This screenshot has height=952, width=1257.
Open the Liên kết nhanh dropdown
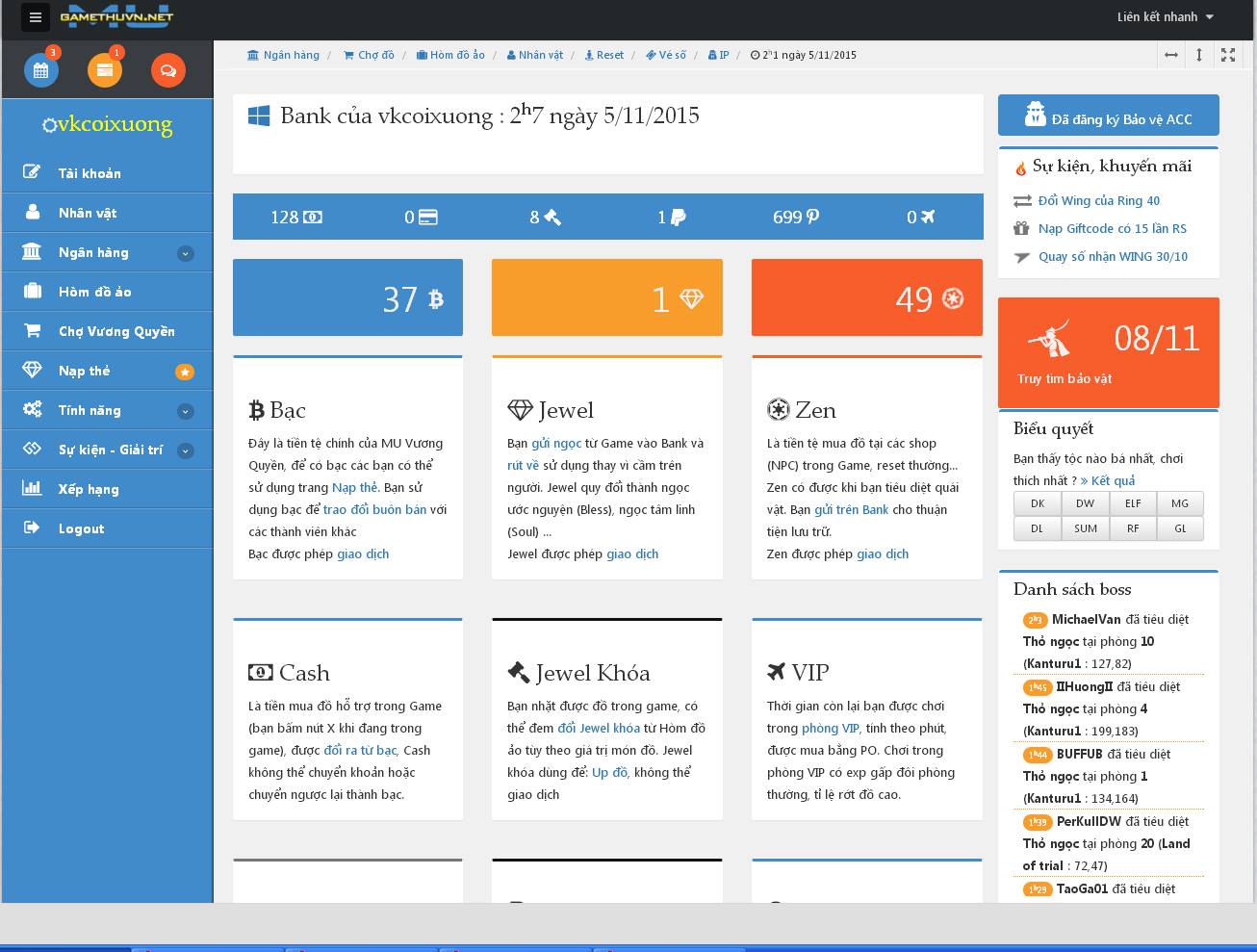click(x=1165, y=17)
